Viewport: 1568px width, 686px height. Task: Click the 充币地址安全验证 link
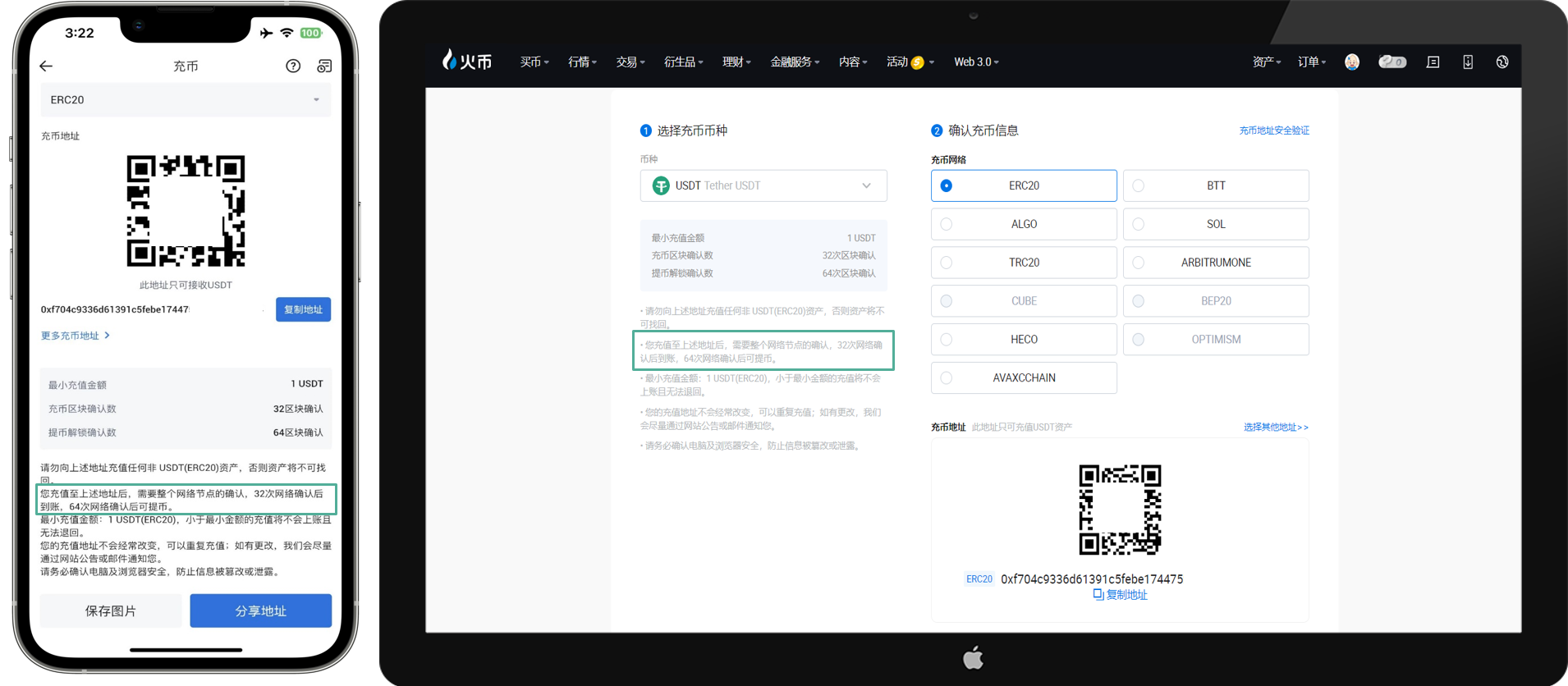1274,130
